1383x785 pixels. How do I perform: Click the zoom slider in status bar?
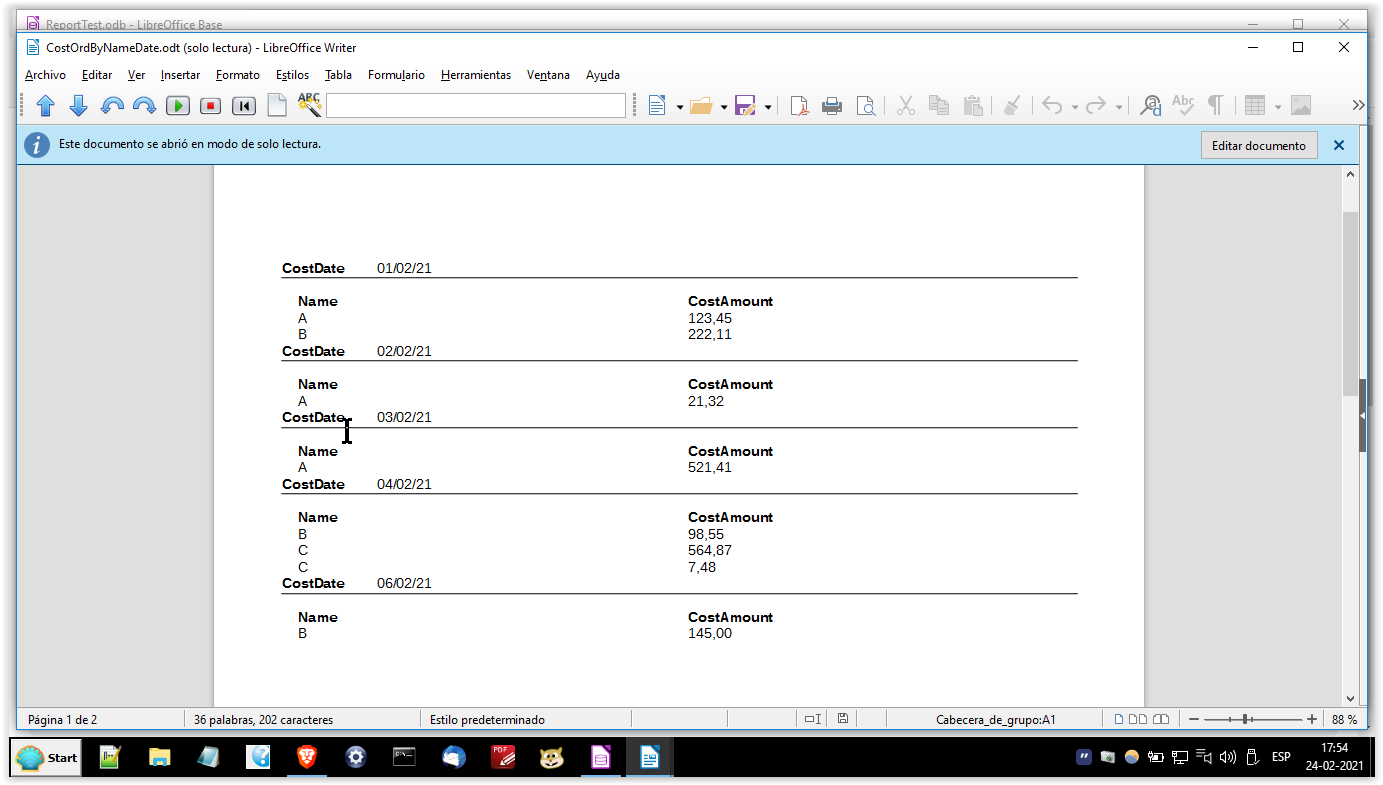tap(1245, 719)
